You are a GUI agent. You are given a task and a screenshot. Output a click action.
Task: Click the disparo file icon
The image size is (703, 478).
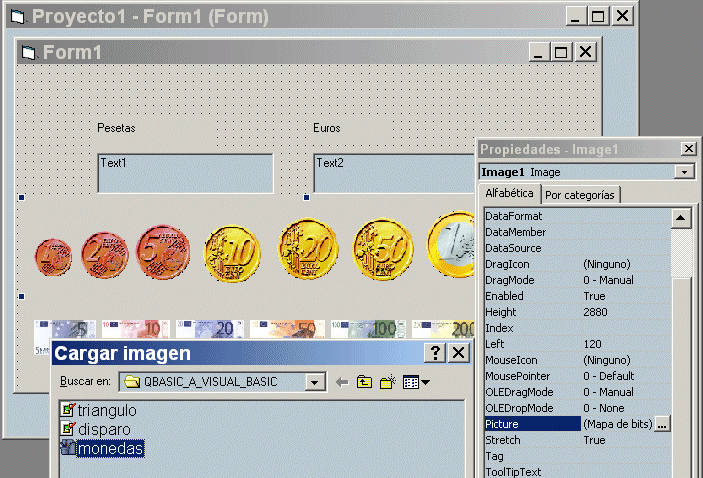coord(68,429)
